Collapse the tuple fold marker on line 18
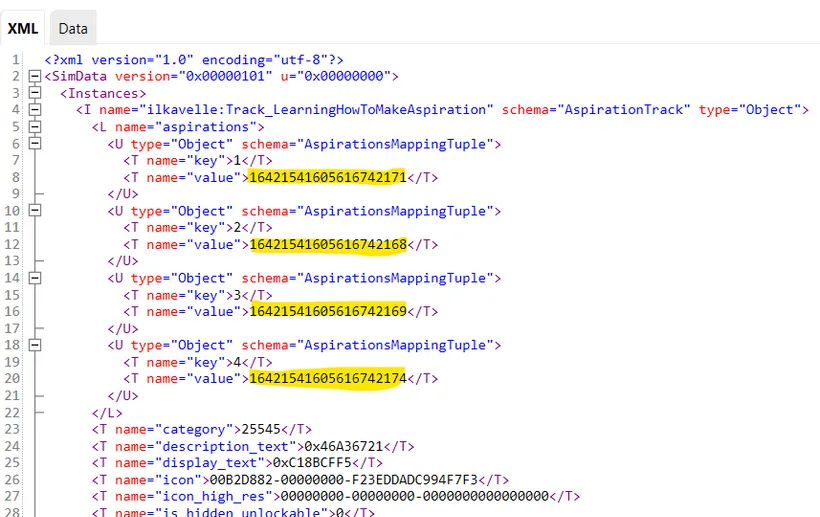Screen dimensions: 820x517 point(36,345)
